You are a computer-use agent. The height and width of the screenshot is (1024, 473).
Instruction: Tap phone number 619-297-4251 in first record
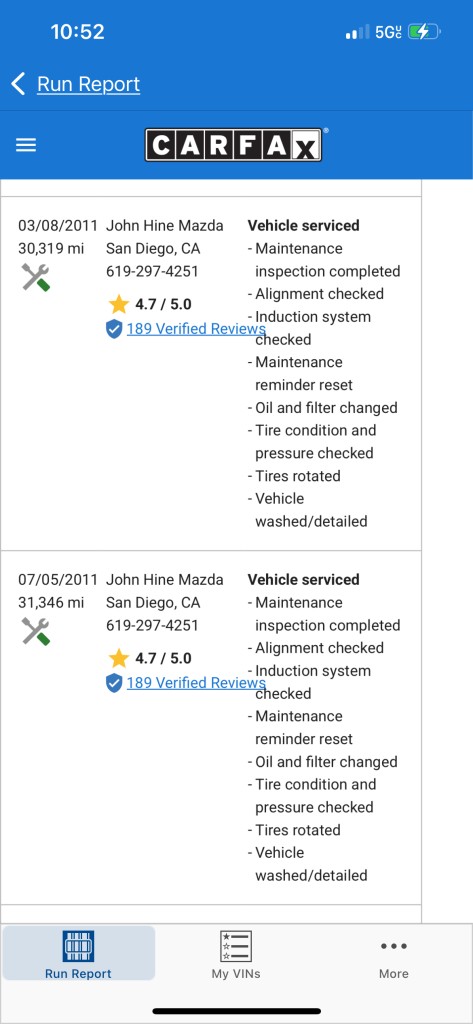tap(152, 271)
